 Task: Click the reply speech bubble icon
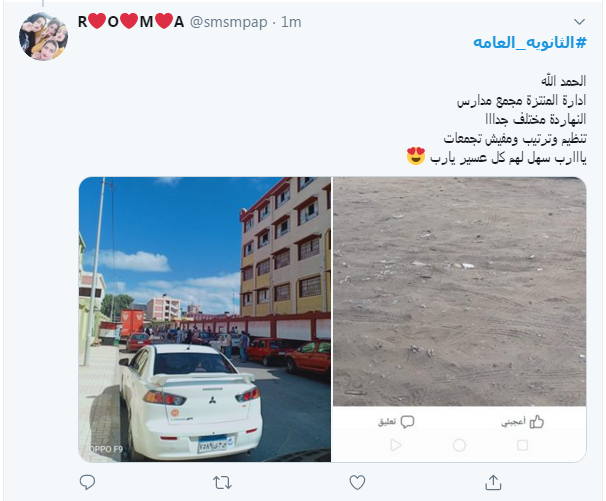tap(87, 482)
